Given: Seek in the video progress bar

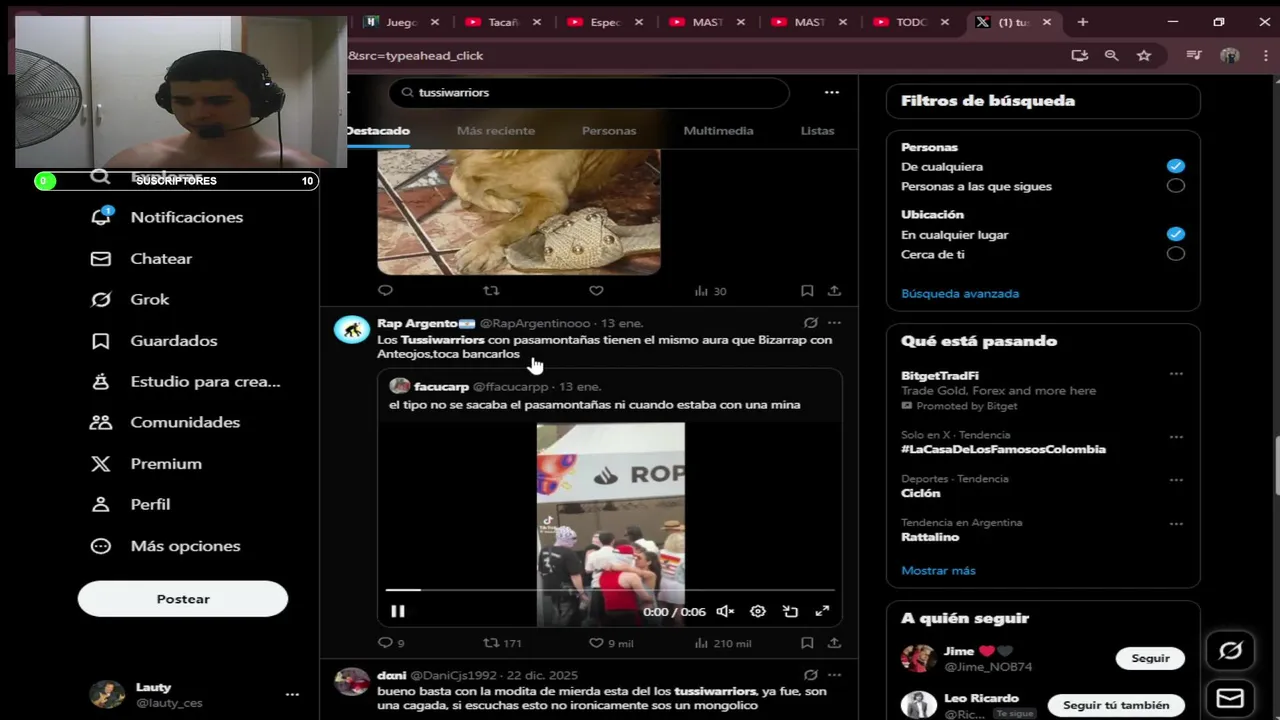Looking at the screenshot, I should (610, 590).
